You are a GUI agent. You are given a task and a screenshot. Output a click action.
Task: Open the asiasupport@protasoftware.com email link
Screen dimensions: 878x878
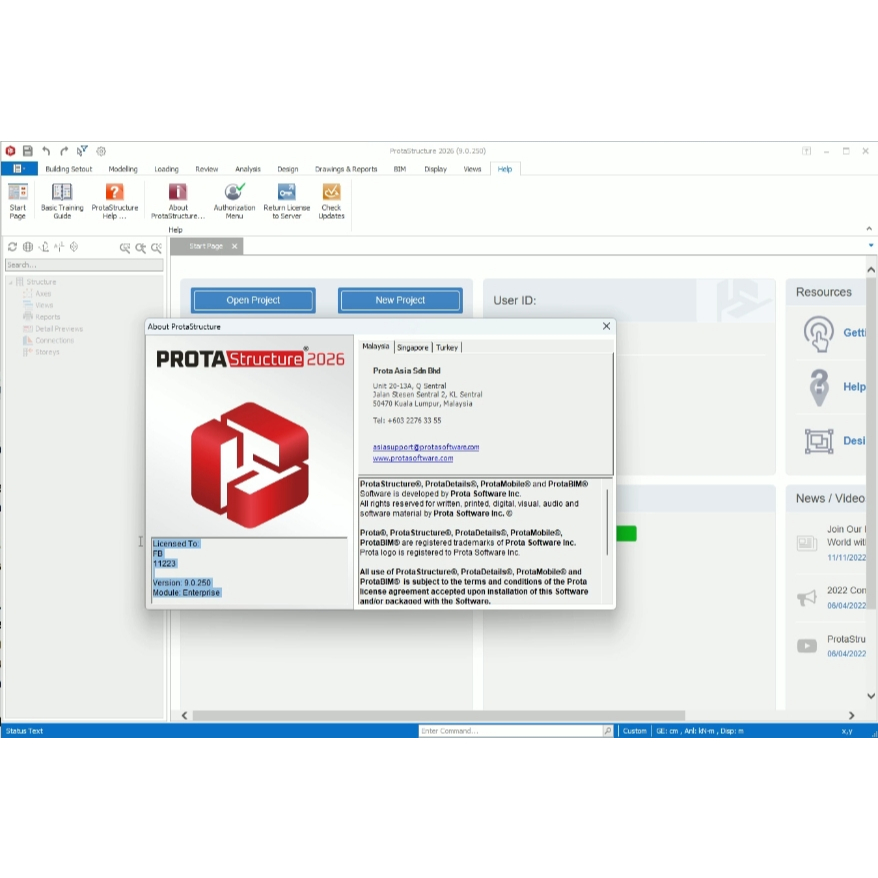426,447
